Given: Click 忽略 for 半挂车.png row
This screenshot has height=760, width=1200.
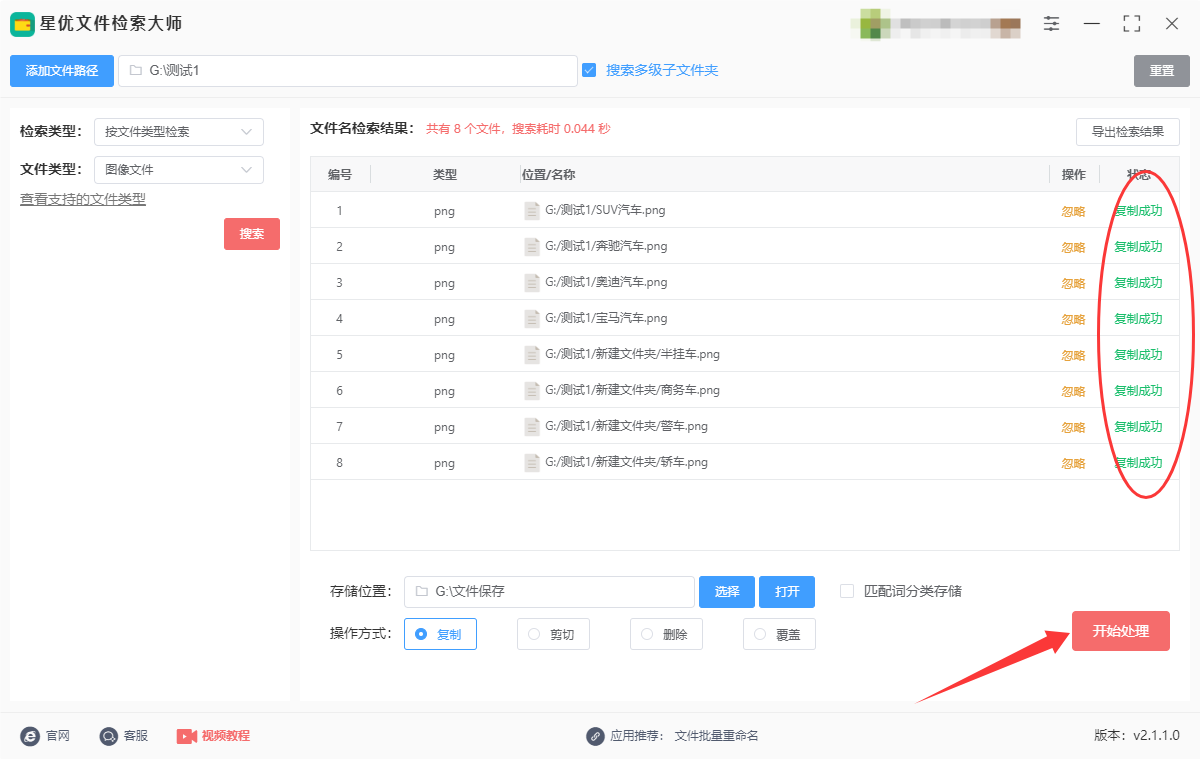Looking at the screenshot, I should pos(1073,356).
